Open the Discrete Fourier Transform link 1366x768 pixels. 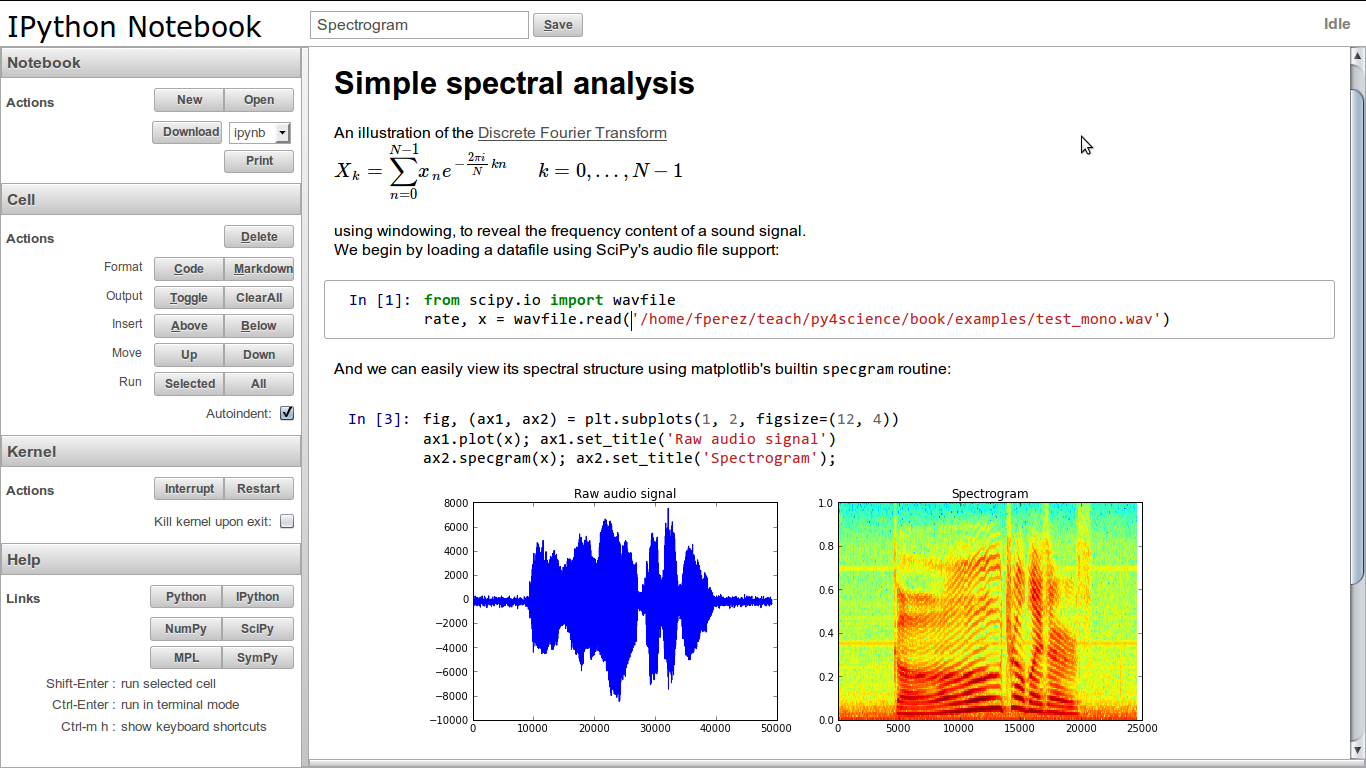pyautogui.click(x=572, y=133)
